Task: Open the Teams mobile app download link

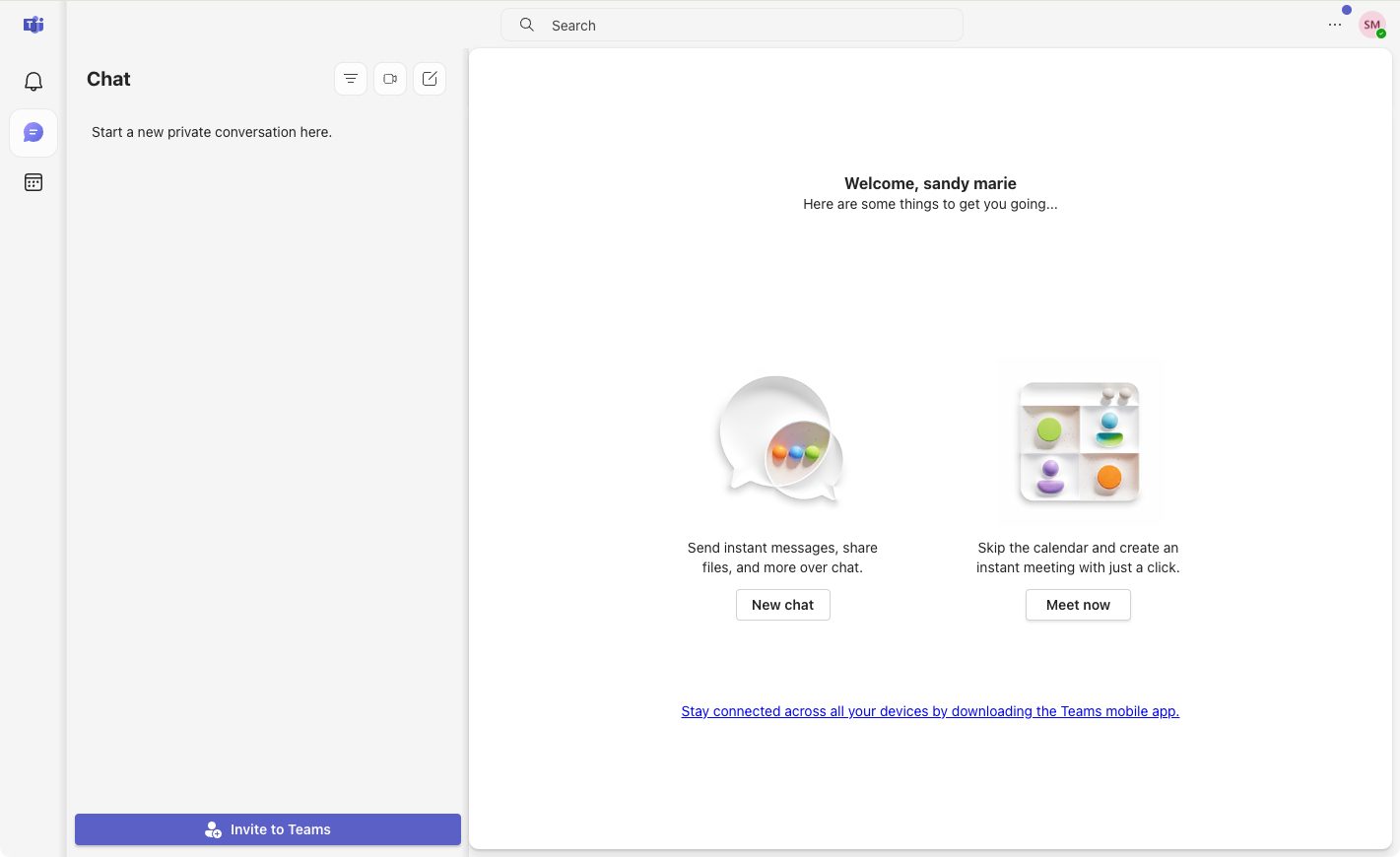Action: (930, 711)
